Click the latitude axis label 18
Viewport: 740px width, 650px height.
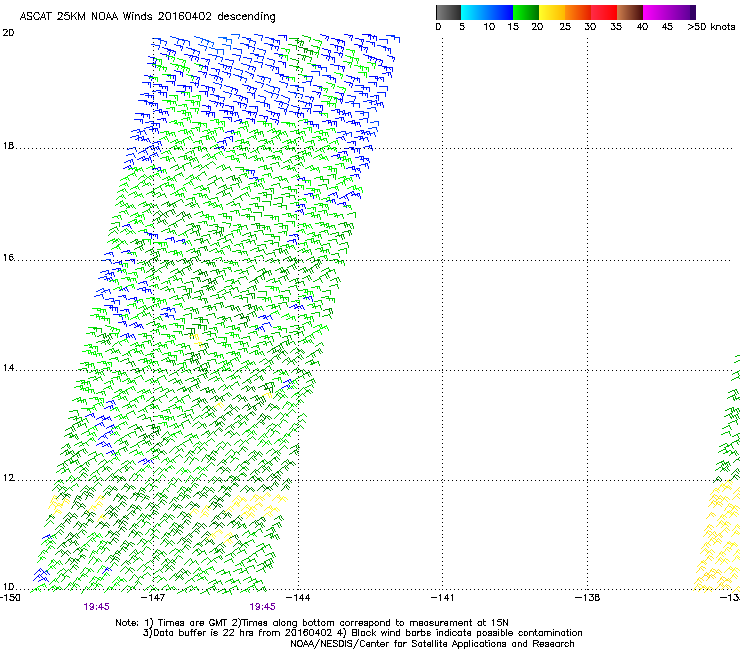pyautogui.click(x=8, y=146)
